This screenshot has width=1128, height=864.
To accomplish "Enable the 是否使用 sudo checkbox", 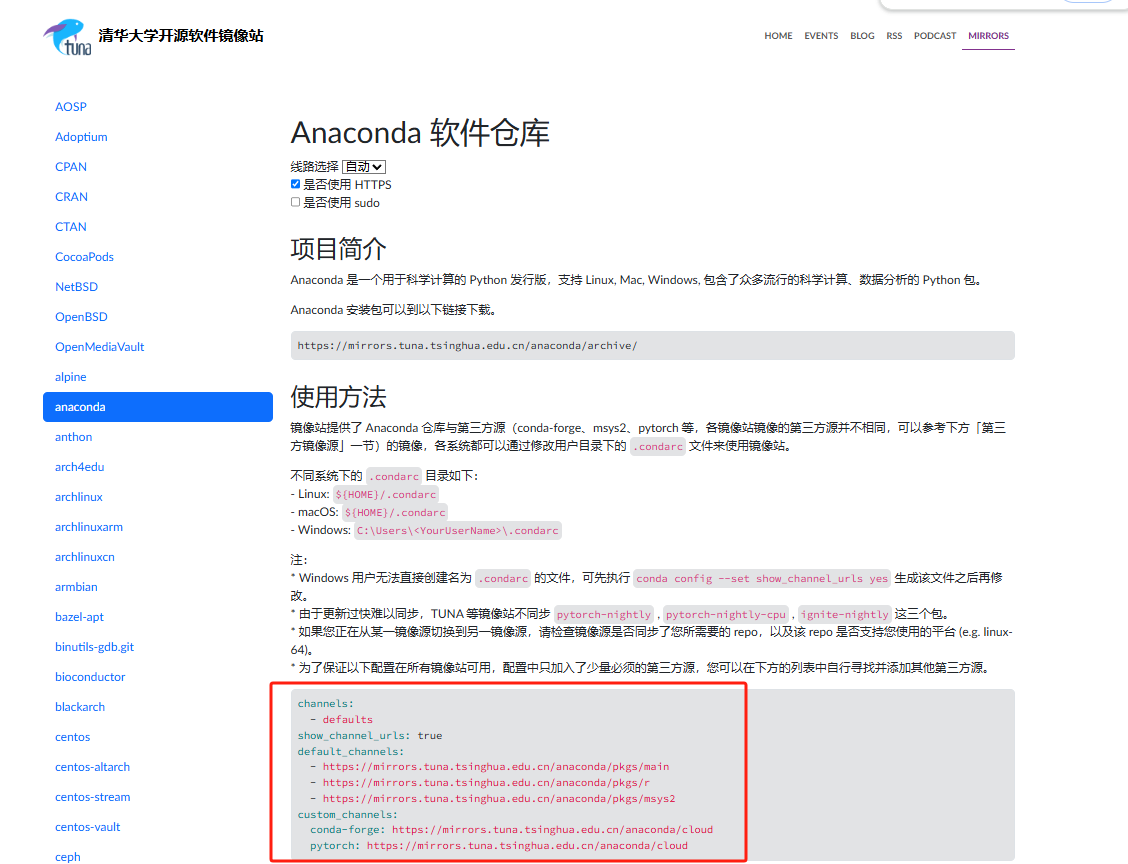I will point(296,202).
